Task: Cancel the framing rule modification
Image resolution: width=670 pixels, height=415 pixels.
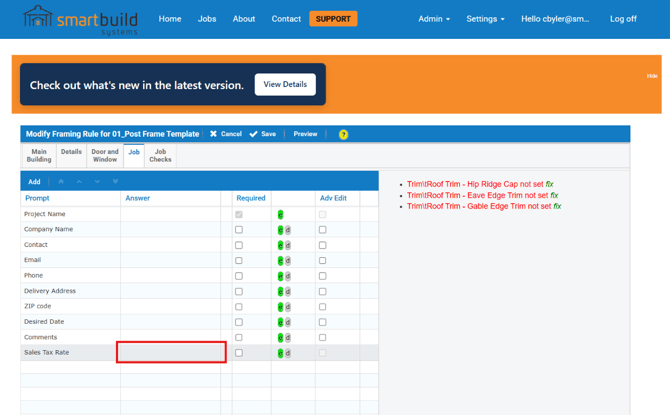Action: click(226, 134)
